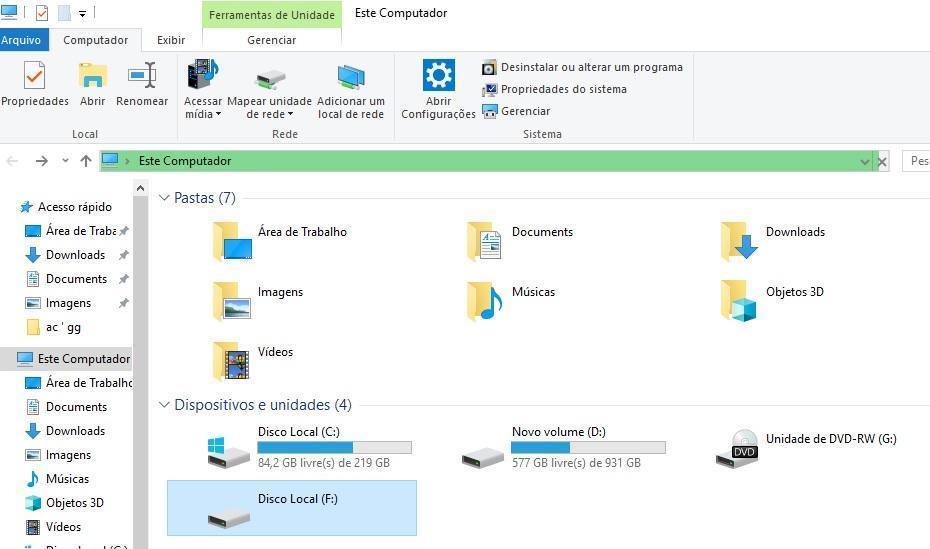This screenshot has height=549, width=930.
Task: Select the Downloads folder icon
Action: (739, 241)
